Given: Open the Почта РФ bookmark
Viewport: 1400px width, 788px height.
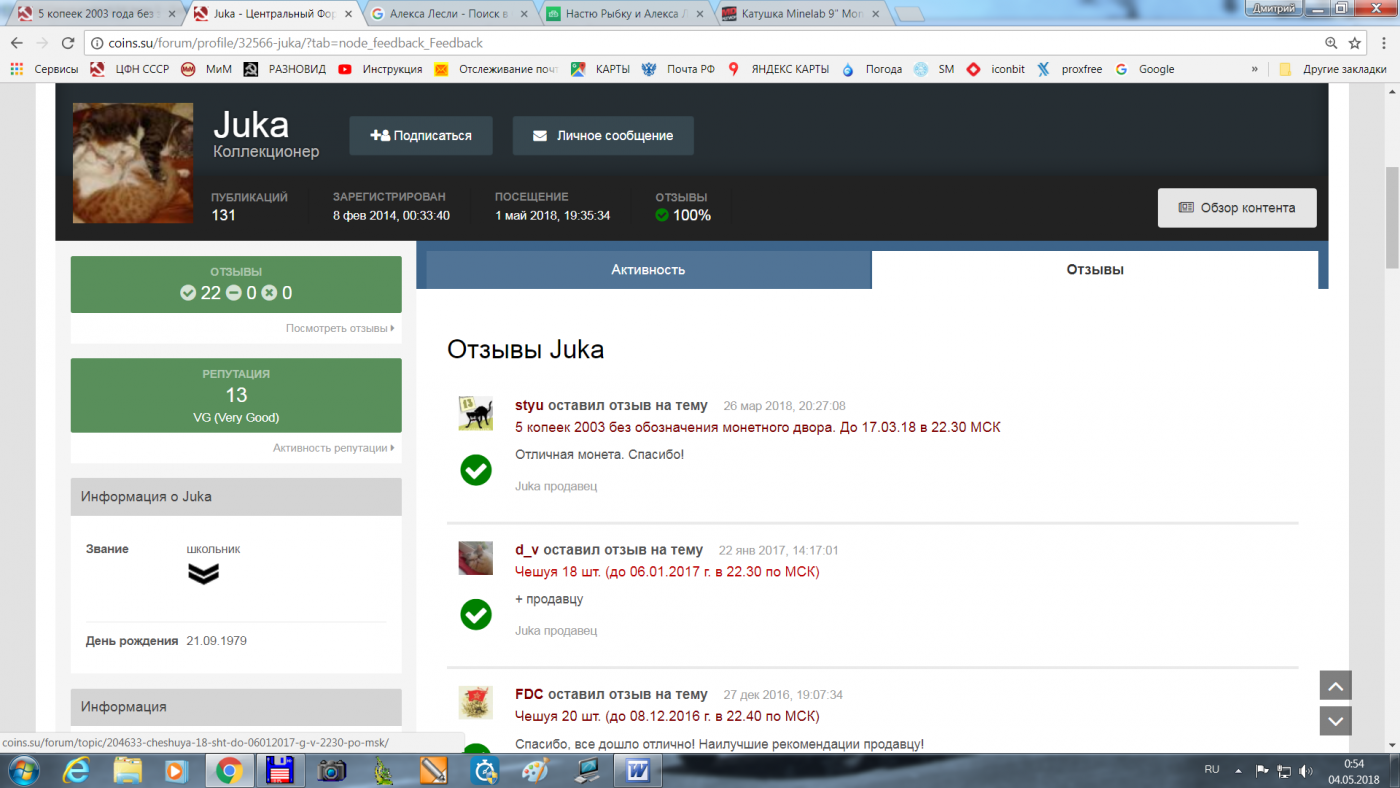Looking at the screenshot, I should [678, 69].
